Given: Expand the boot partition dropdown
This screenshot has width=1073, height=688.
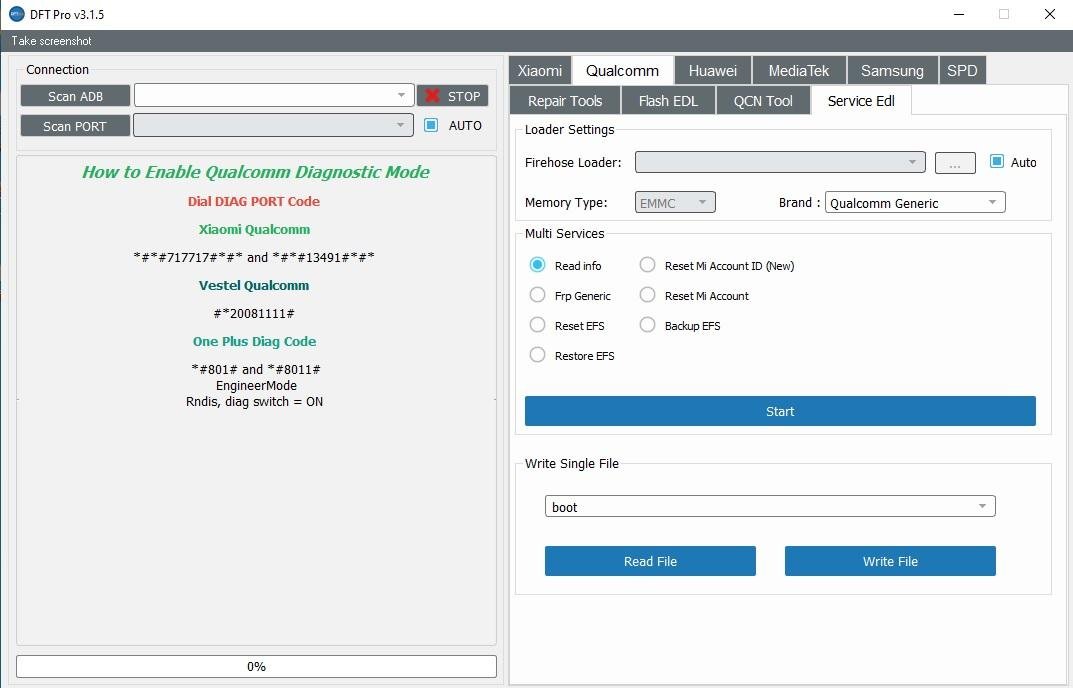Looking at the screenshot, I should (x=769, y=507).
